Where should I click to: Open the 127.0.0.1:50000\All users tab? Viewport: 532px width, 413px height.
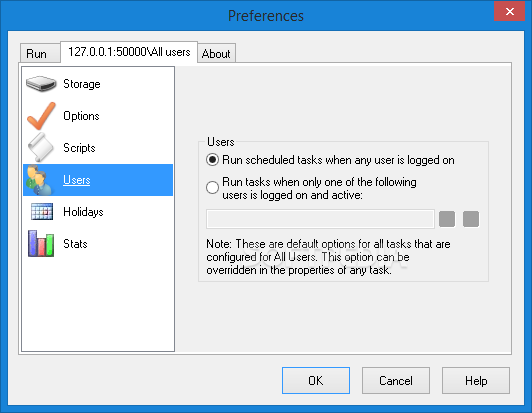(129, 52)
